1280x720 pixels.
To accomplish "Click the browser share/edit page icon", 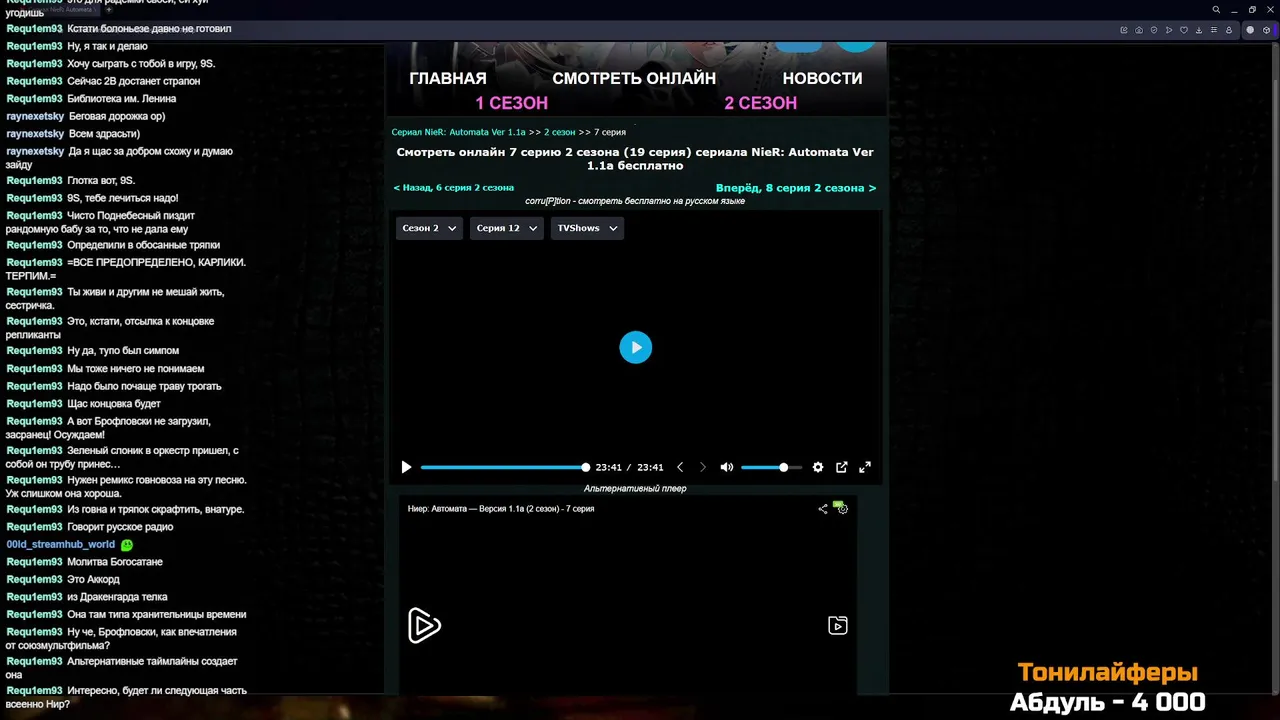I will click(1124, 30).
